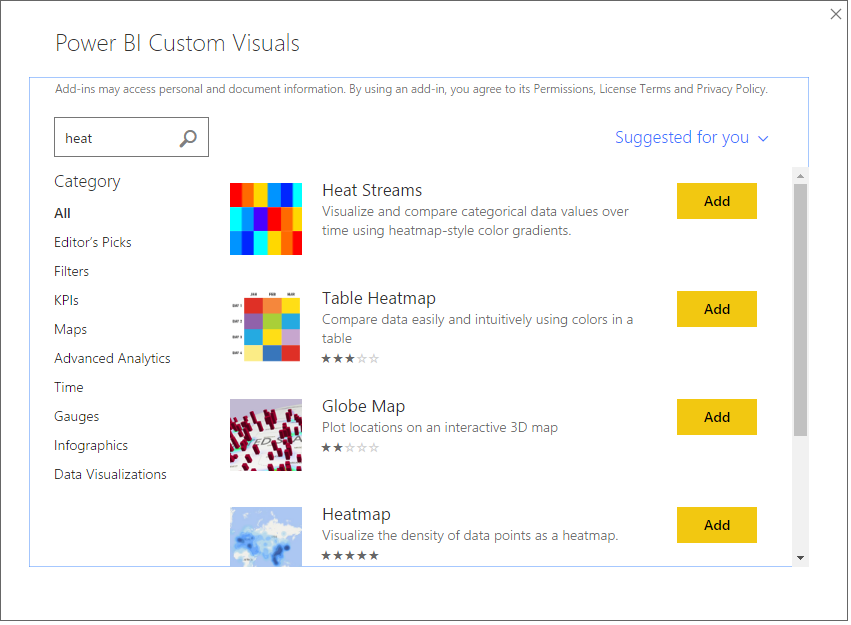Expand the Suggested for you sort dropdown
The image size is (851, 625).
(x=692, y=138)
